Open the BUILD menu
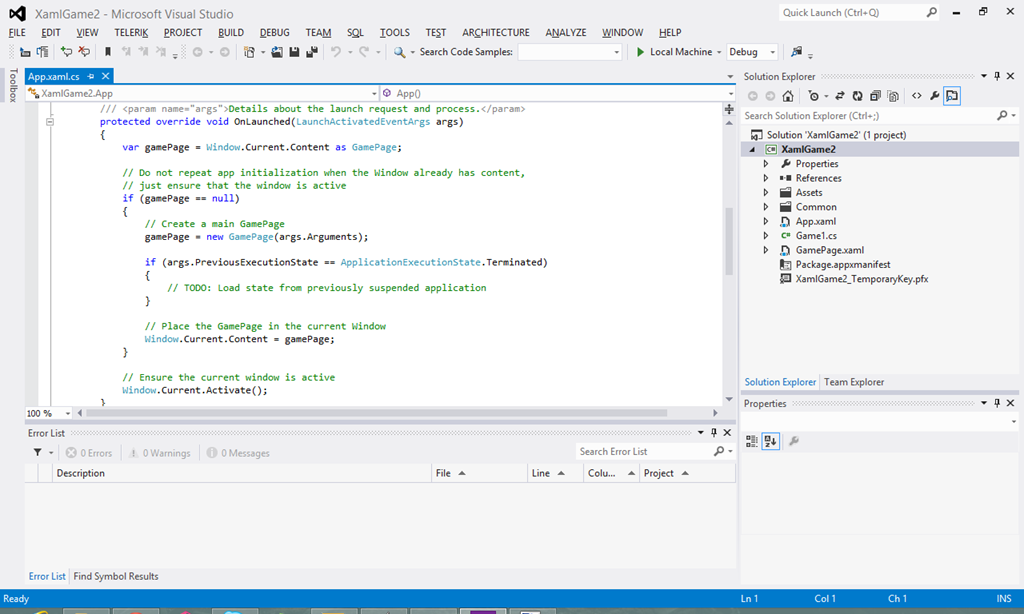The width and height of the screenshot is (1024, 614). click(x=231, y=33)
